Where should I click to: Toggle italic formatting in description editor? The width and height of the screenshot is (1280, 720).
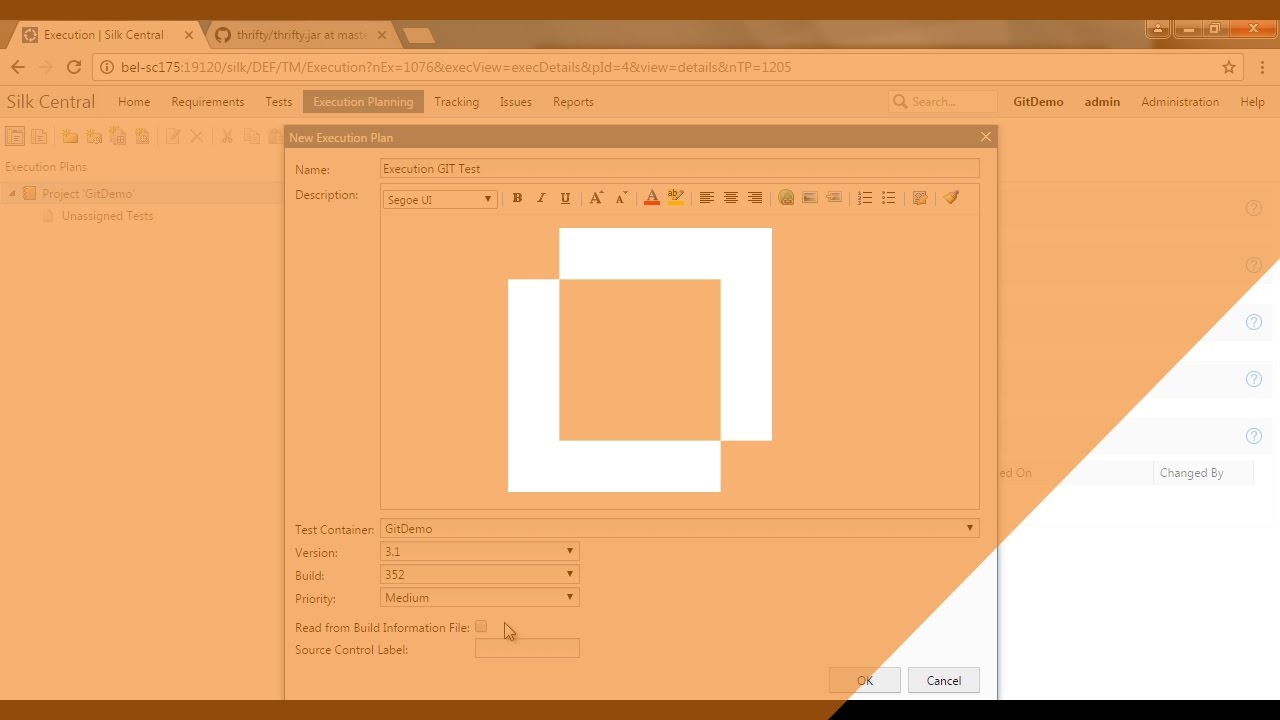click(541, 198)
